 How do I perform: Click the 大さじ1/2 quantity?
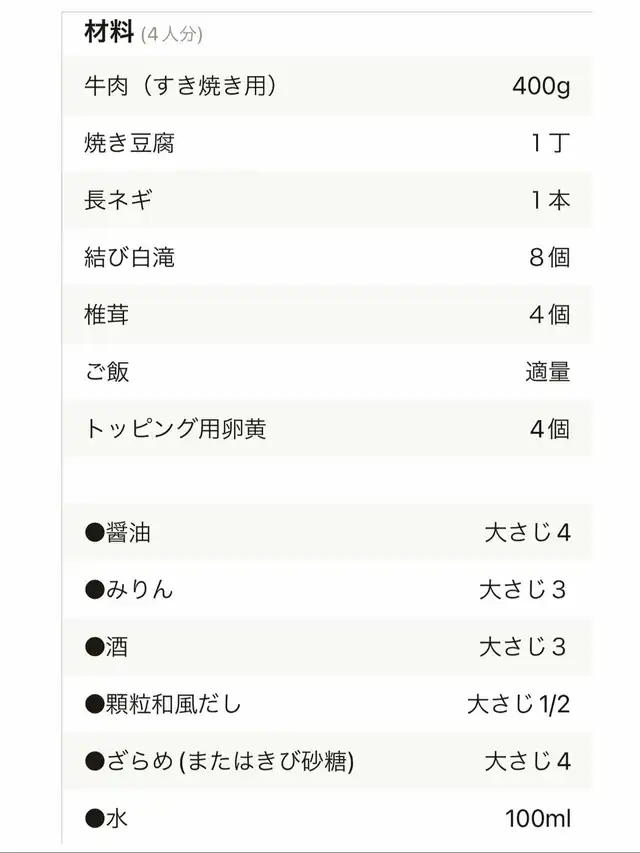click(518, 704)
